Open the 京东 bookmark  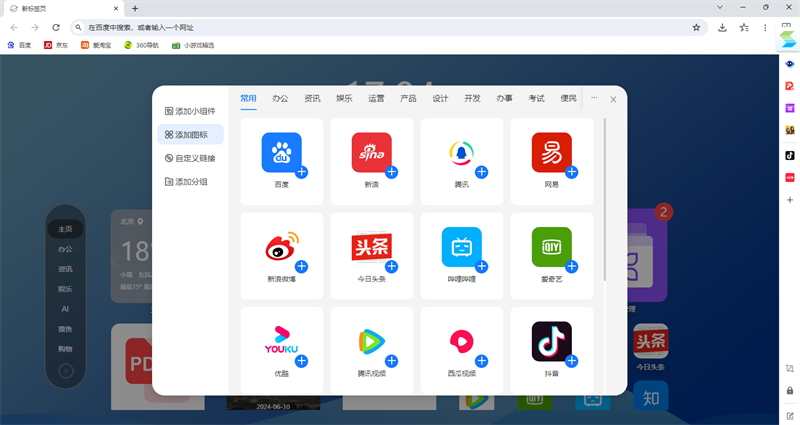[x=56, y=45]
